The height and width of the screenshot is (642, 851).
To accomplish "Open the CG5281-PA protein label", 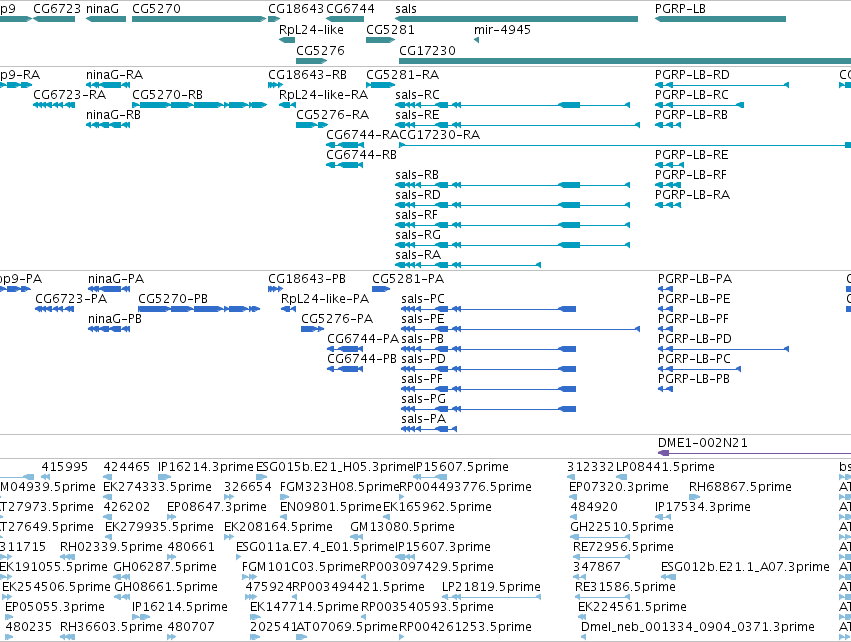I will [x=408, y=279].
